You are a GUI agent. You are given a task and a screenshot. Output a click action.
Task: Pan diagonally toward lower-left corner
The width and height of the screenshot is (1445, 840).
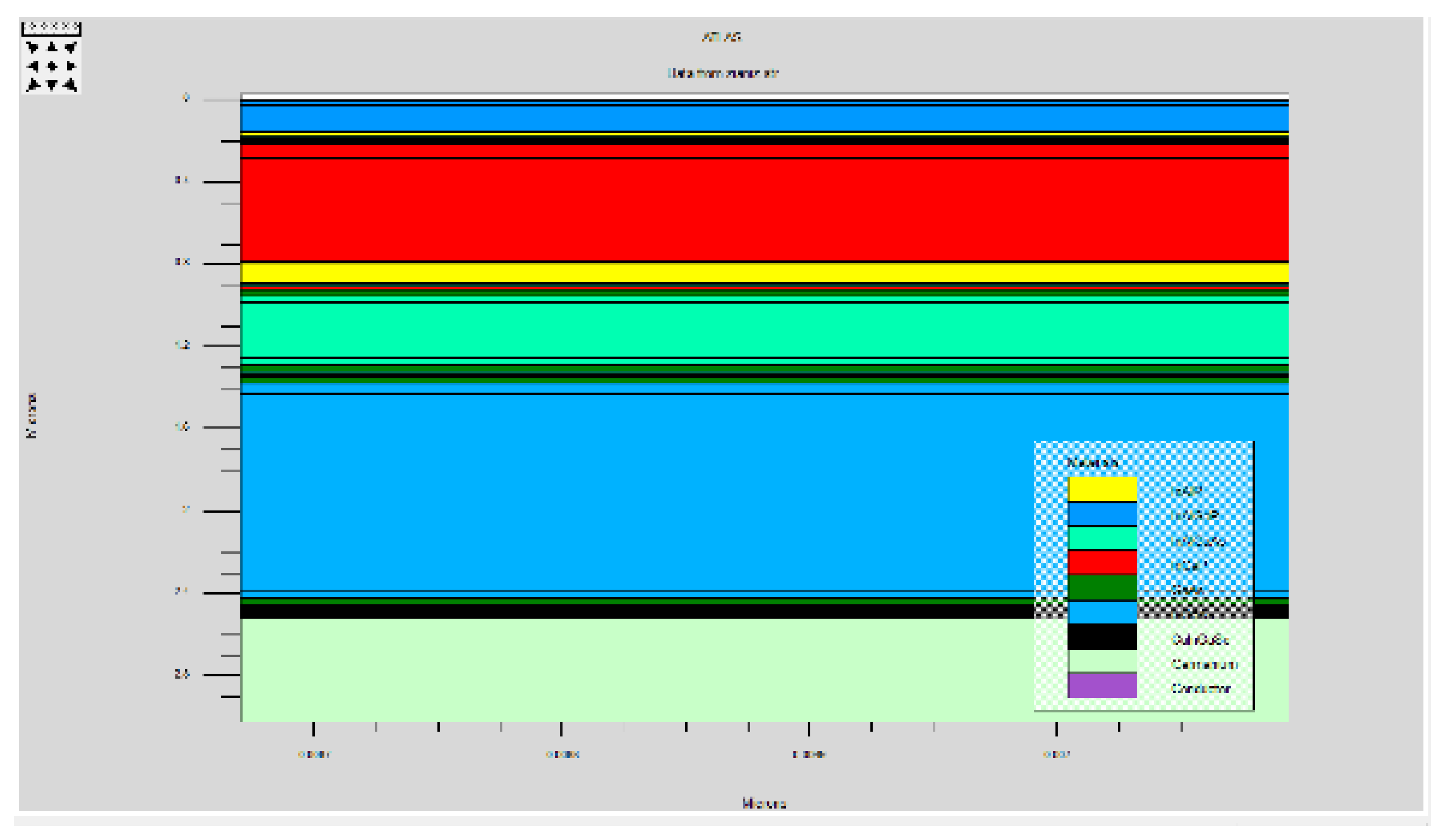[33, 85]
